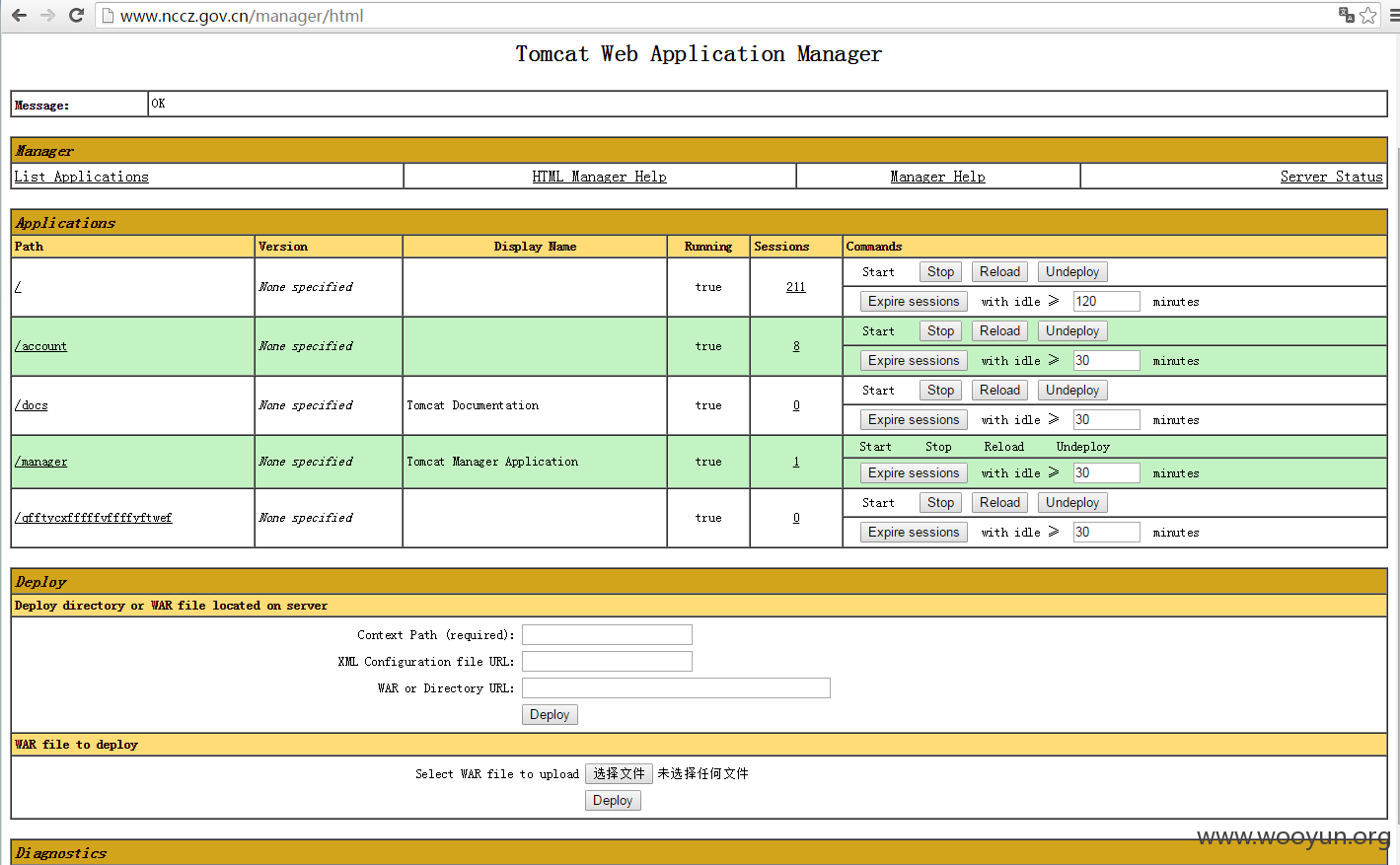This screenshot has width=1400, height=865.
Task: Open the root / application path
Action: click(x=18, y=287)
